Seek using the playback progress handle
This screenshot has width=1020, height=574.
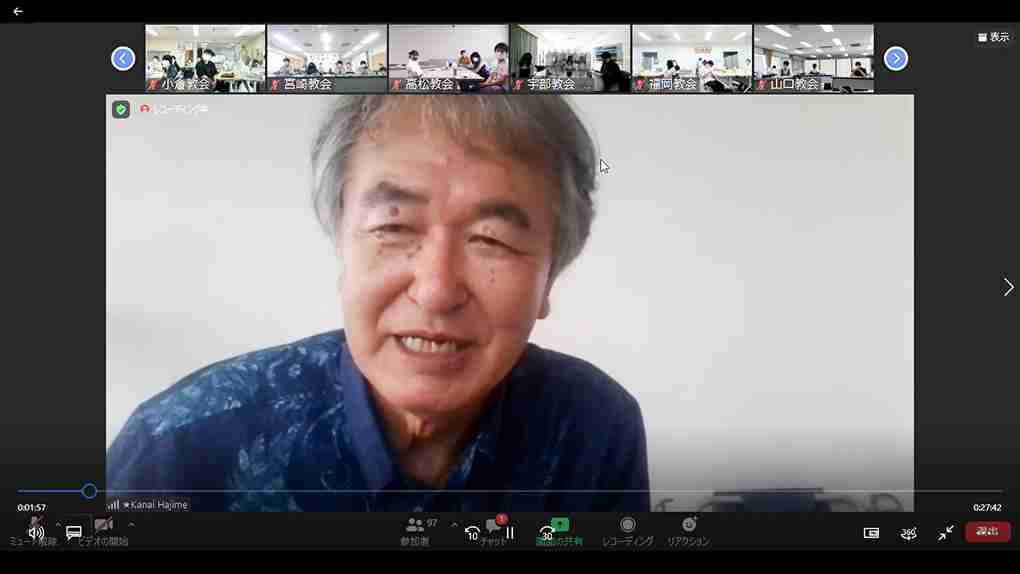89,491
